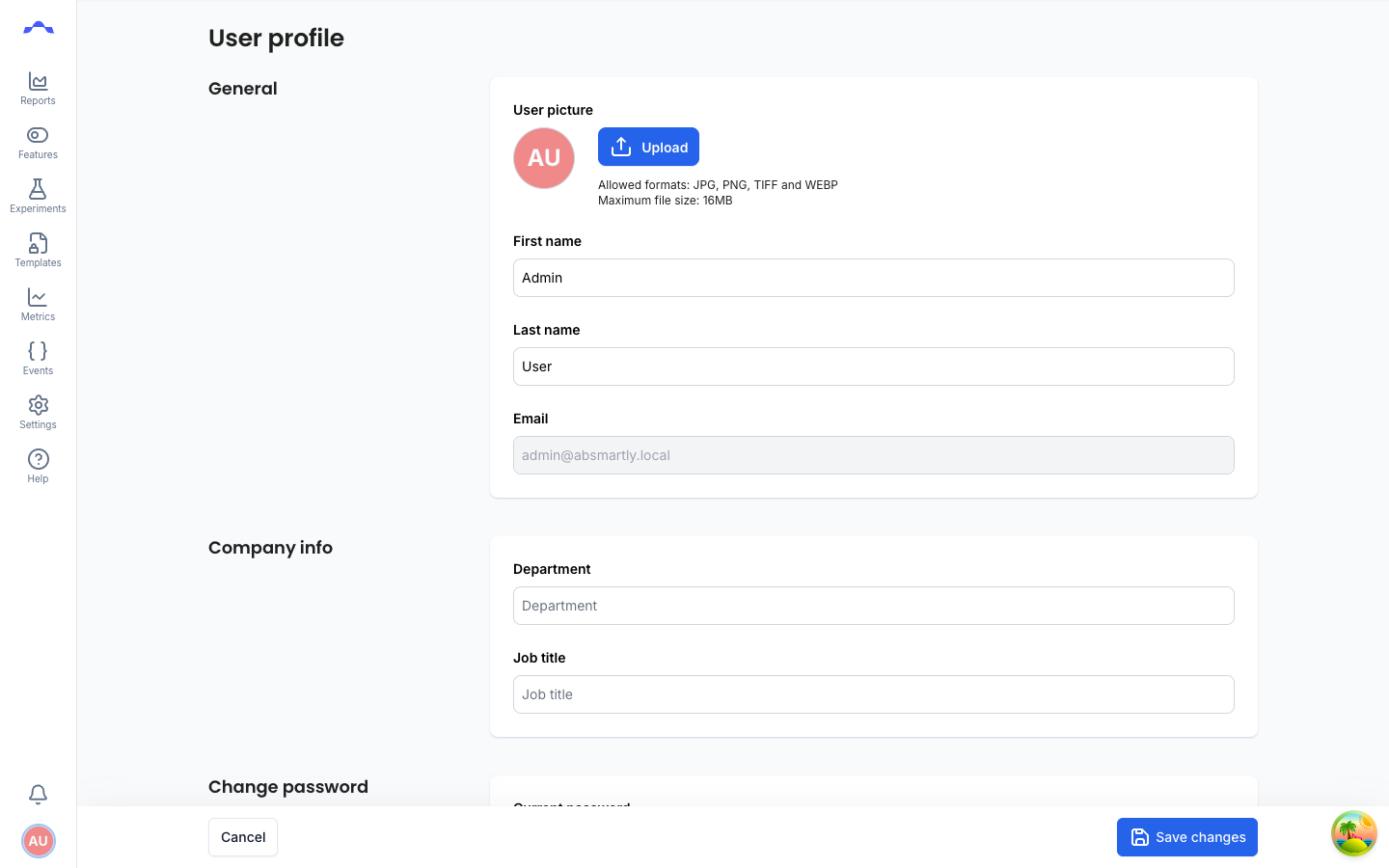Focus the Last name field
This screenshot has width=1389, height=868.
tap(874, 366)
